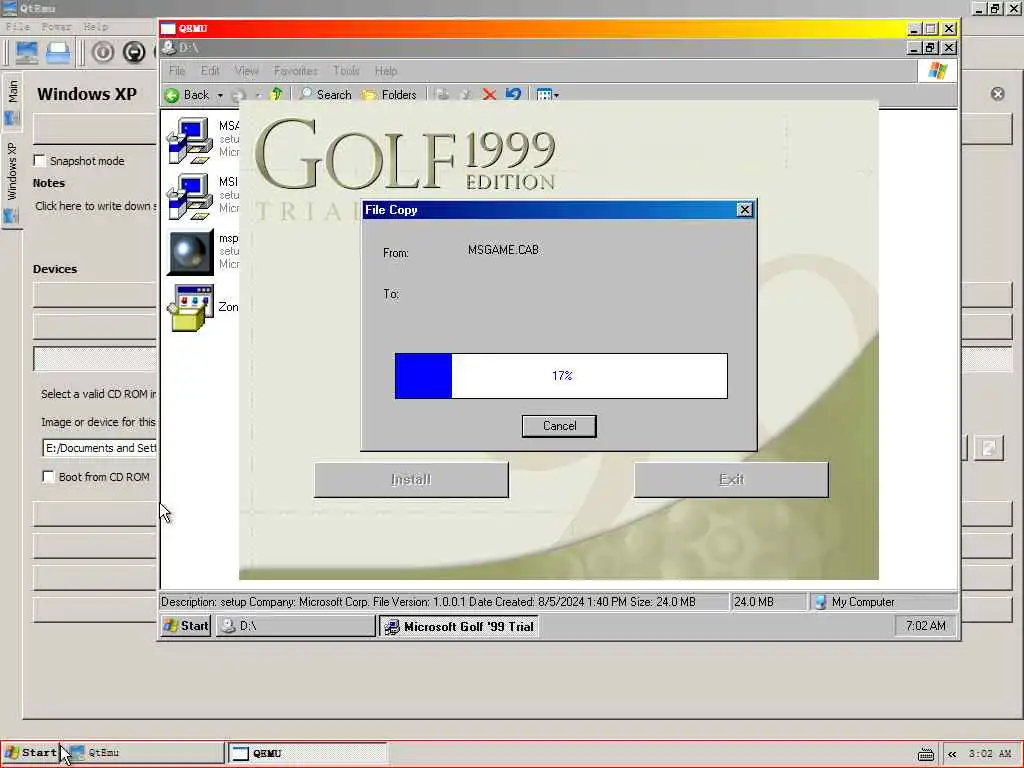This screenshot has width=1024, height=768.
Task: Click the red X Delete icon in Explorer toolbar
Action: (x=489, y=95)
